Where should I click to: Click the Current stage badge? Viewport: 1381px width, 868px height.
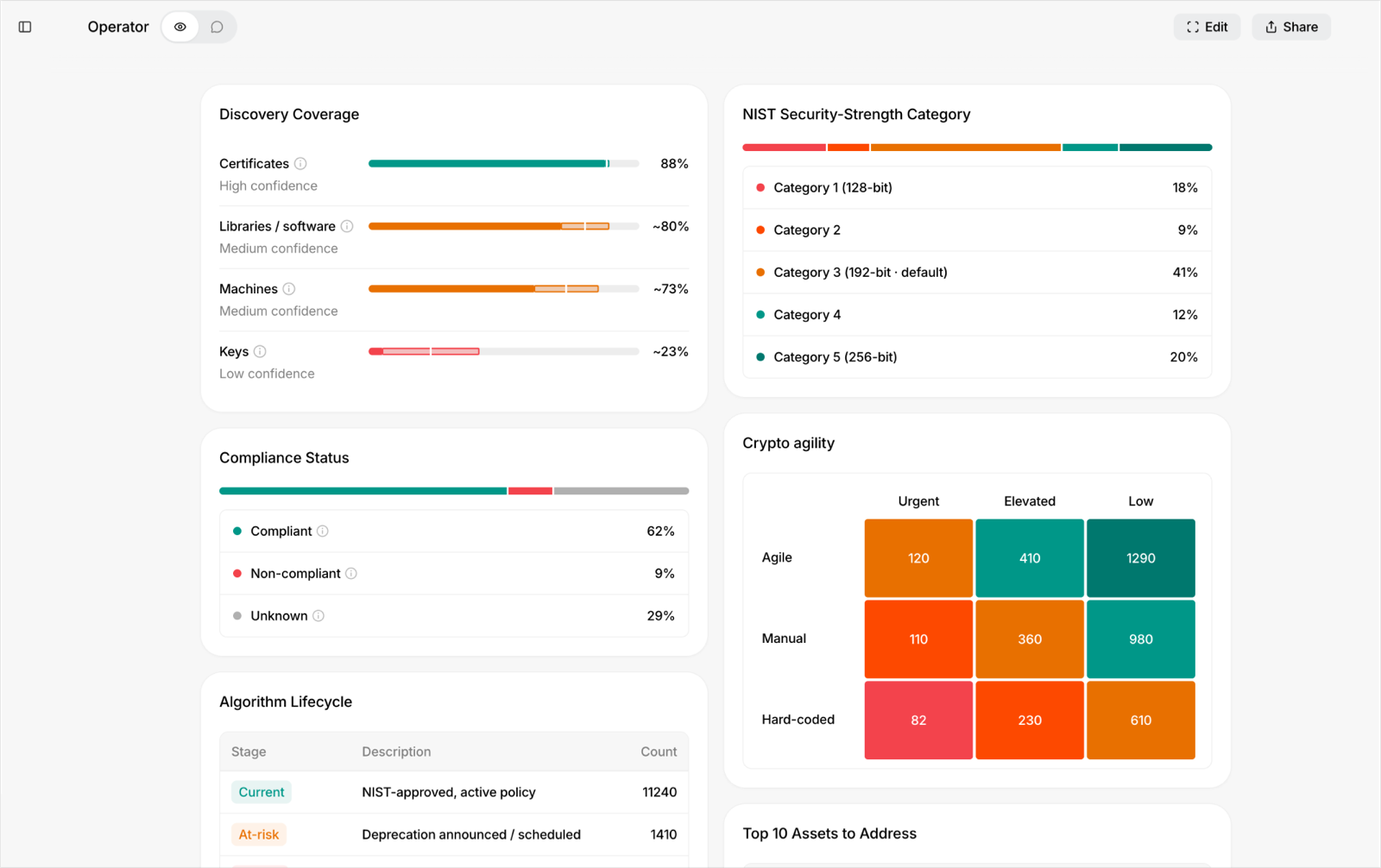pos(262,792)
